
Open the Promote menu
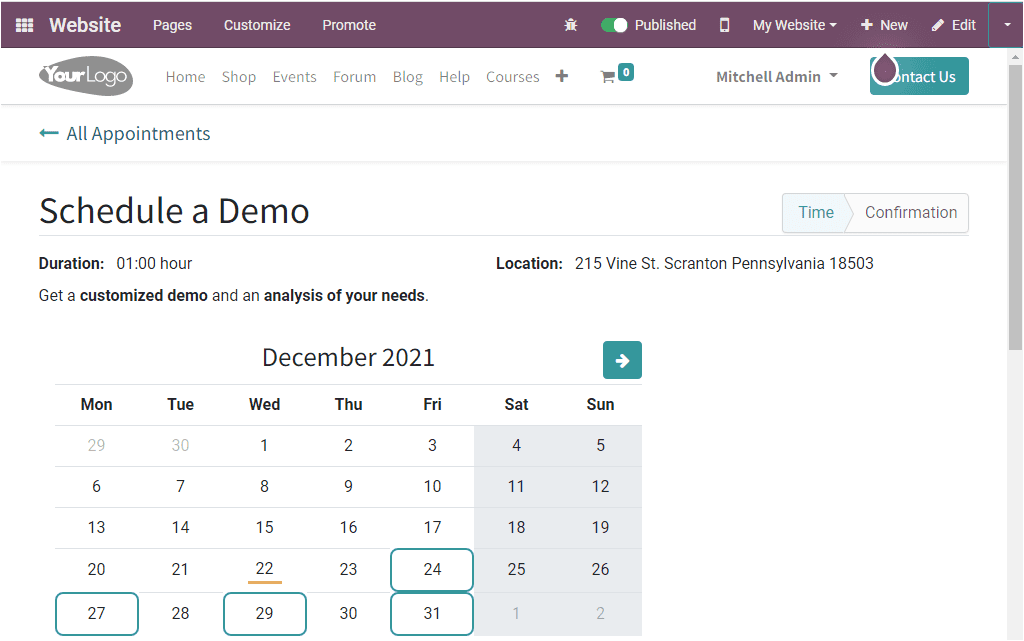[x=349, y=24]
